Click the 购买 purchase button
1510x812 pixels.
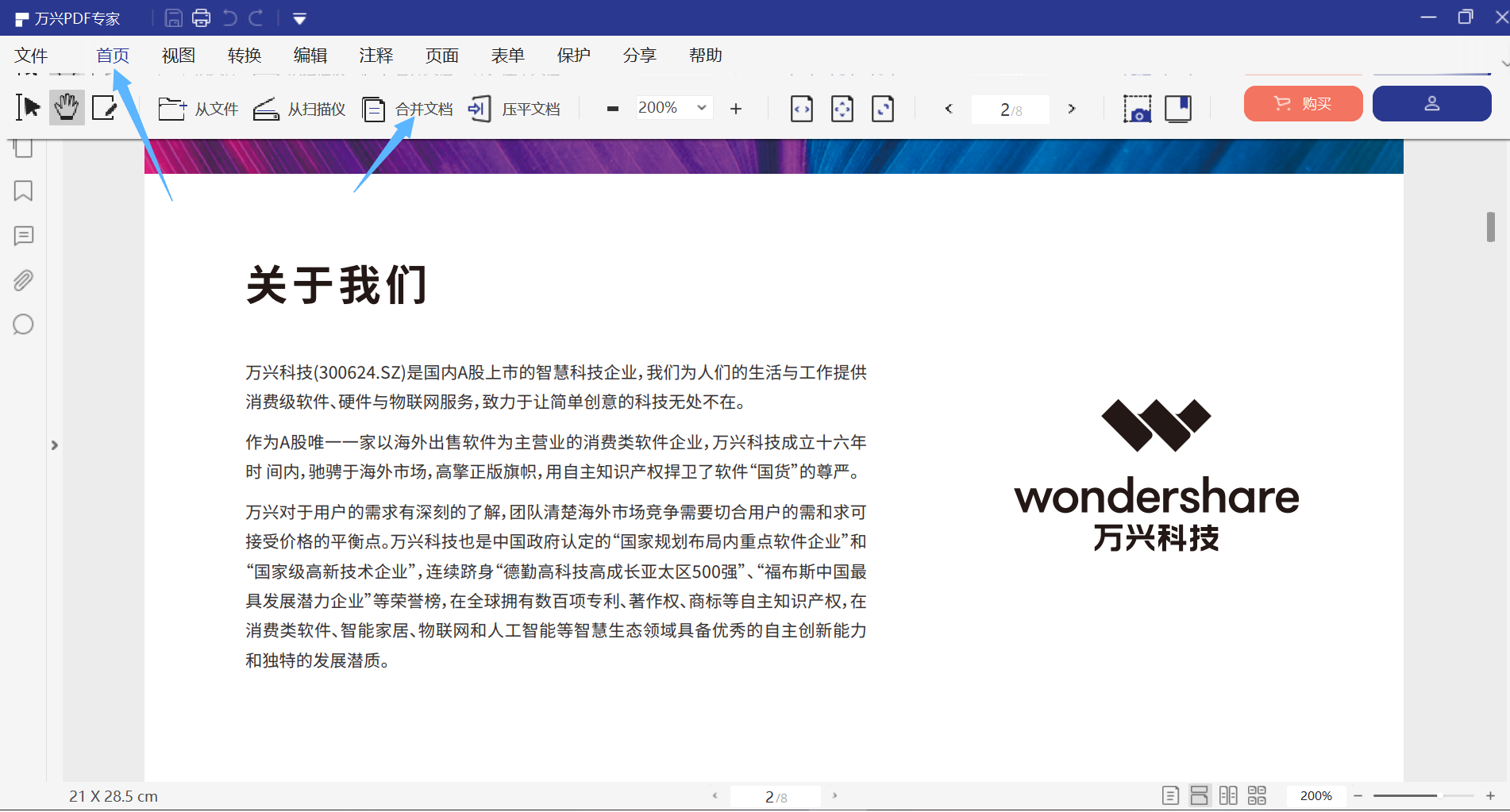point(1303,104)
